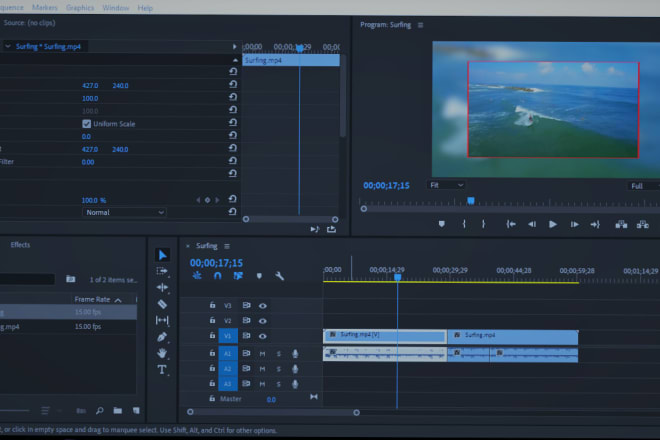Toggle Uniform Scale checkbox
The height and width of the screenshot is (440, 660).
click(87, 124)
